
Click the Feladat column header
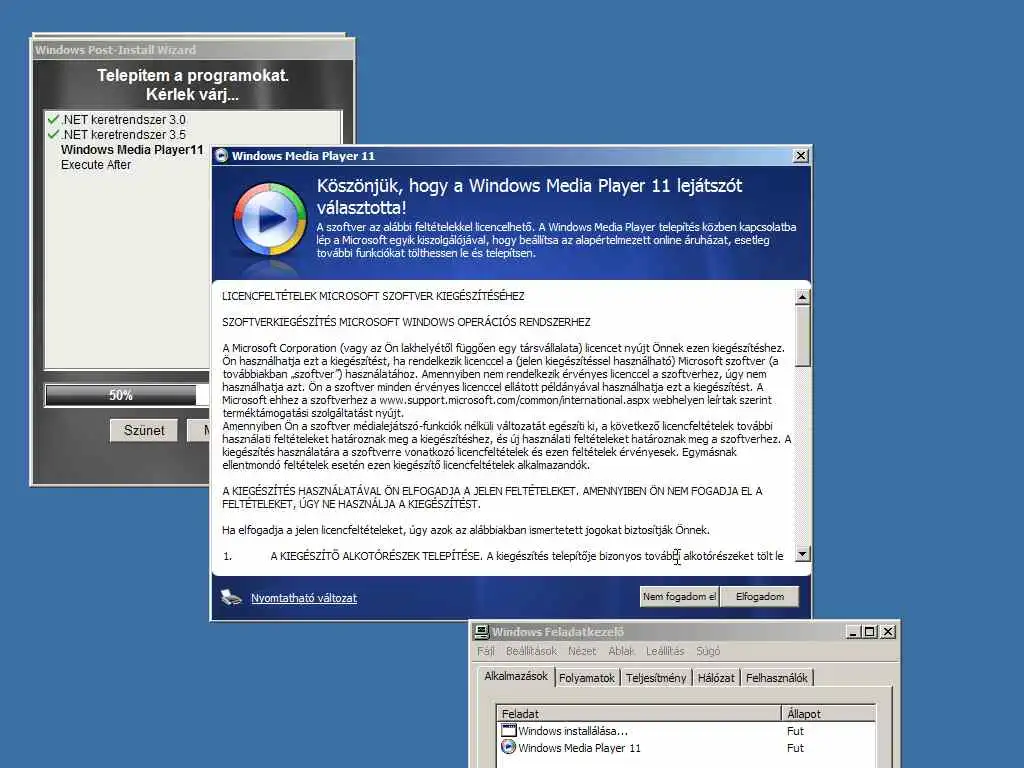pyautogui.click(x=639, y=714)
